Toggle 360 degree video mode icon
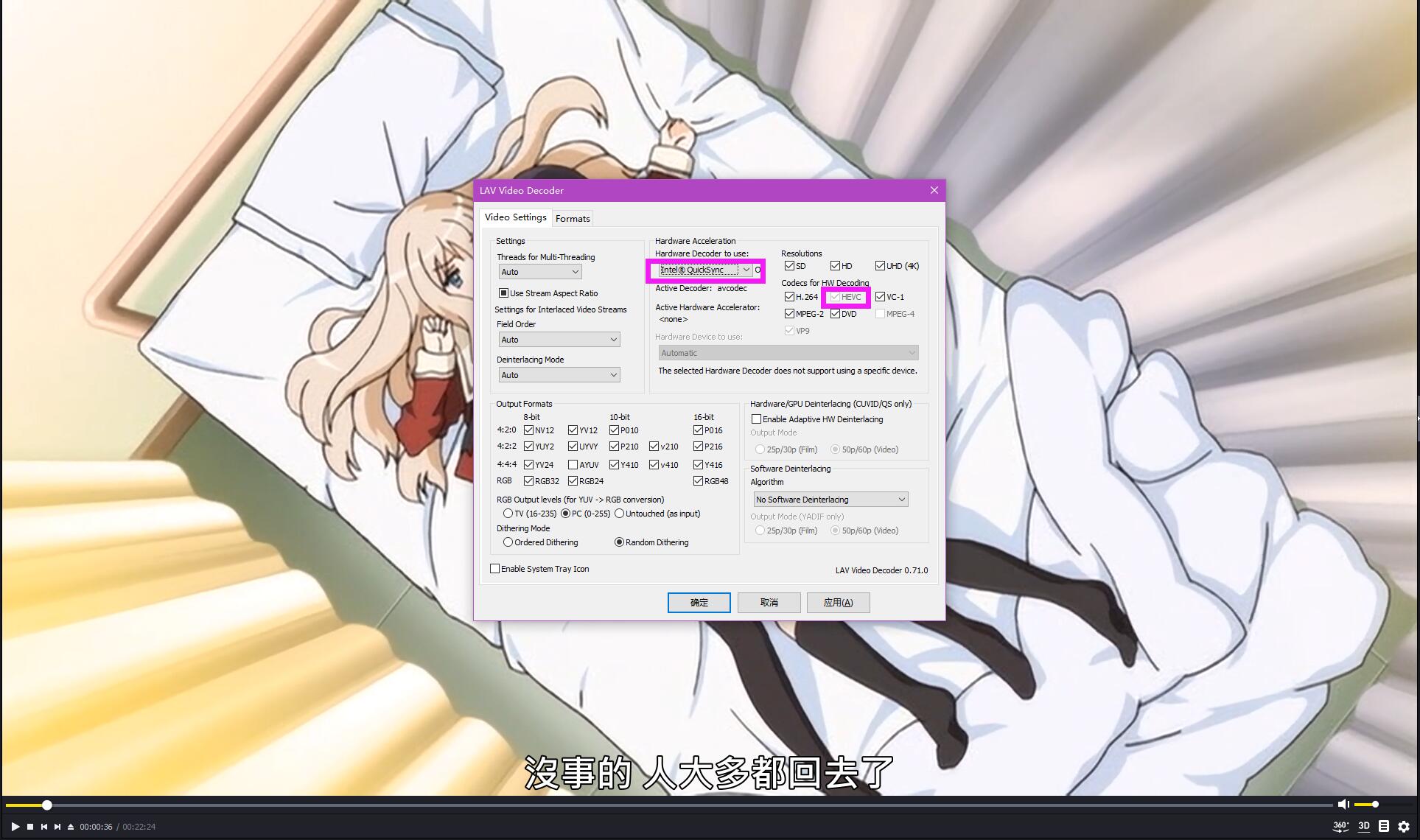This screenshot has width=1420, height=840. pyautogui.click(x=1340, y=827)
